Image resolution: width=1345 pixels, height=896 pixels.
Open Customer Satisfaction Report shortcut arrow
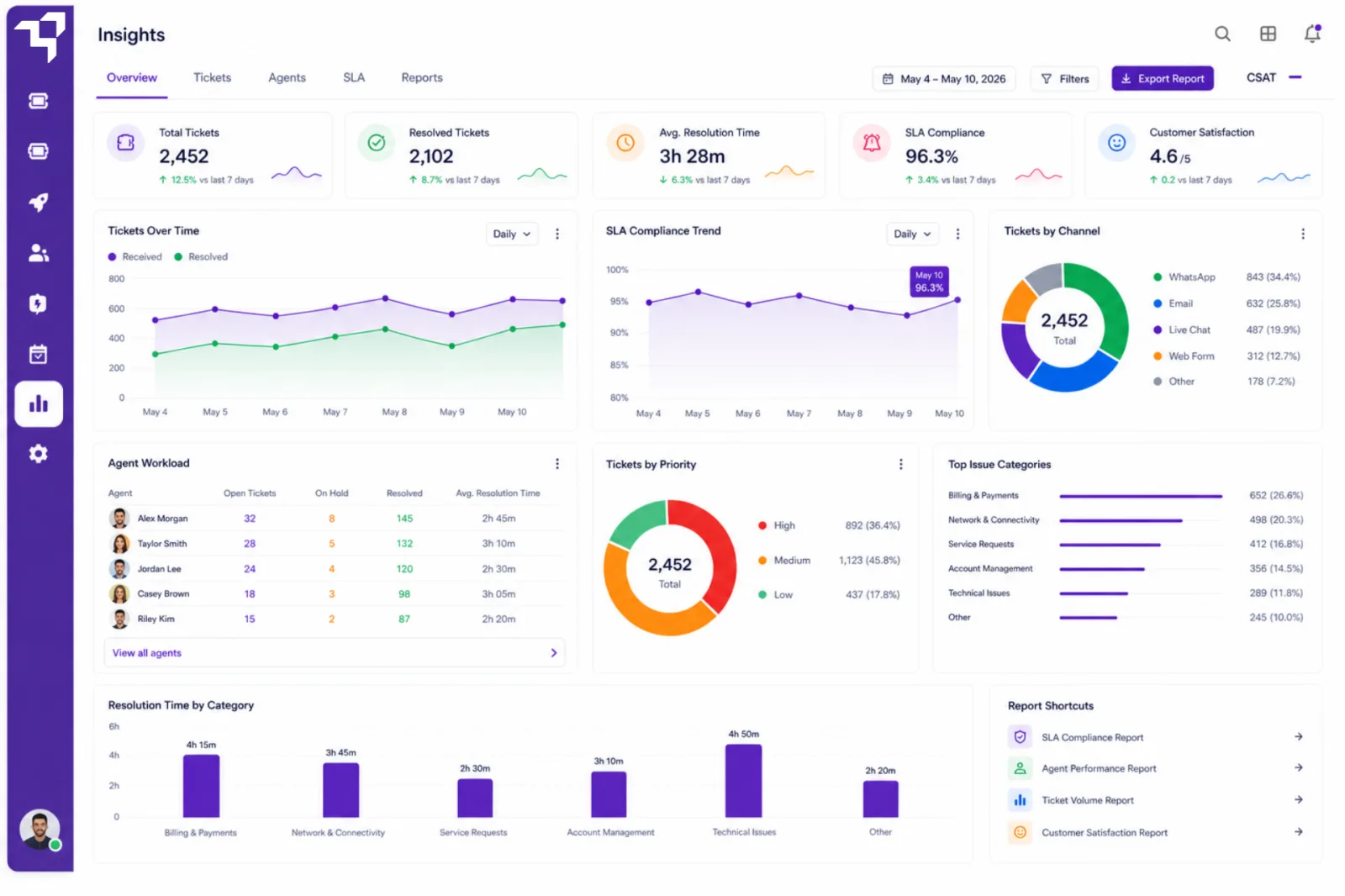[x=1299, y=832]
